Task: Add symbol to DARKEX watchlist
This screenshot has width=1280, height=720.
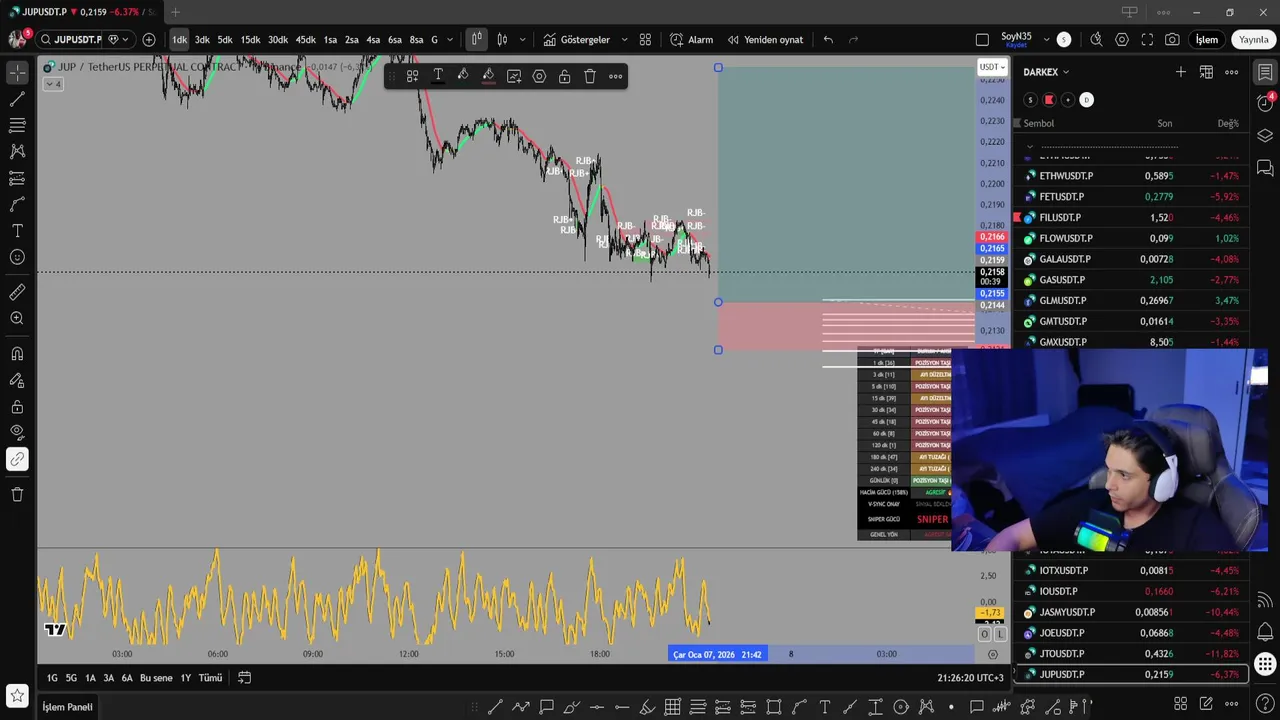Action: [1180, 72]
